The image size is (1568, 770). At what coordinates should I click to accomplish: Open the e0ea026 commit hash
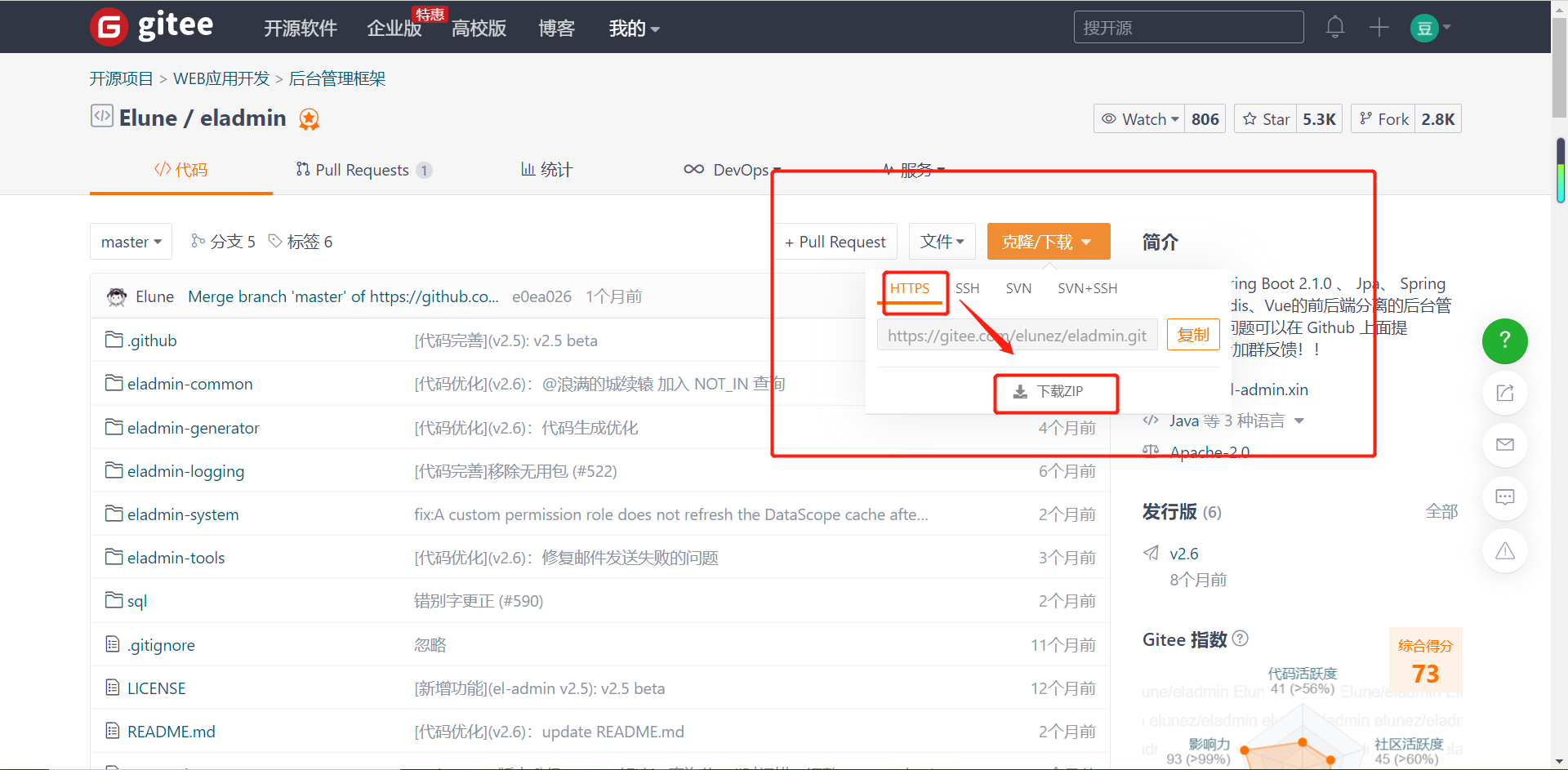(541, 296)
